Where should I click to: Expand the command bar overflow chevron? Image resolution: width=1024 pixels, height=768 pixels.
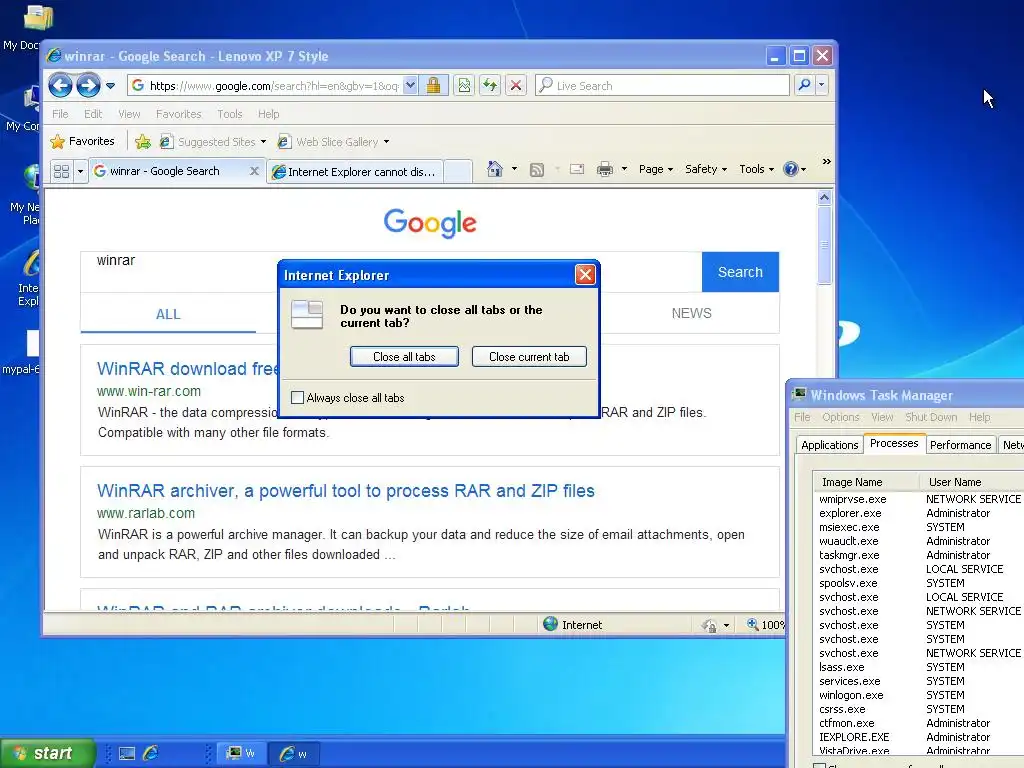[x=827, y=161]
